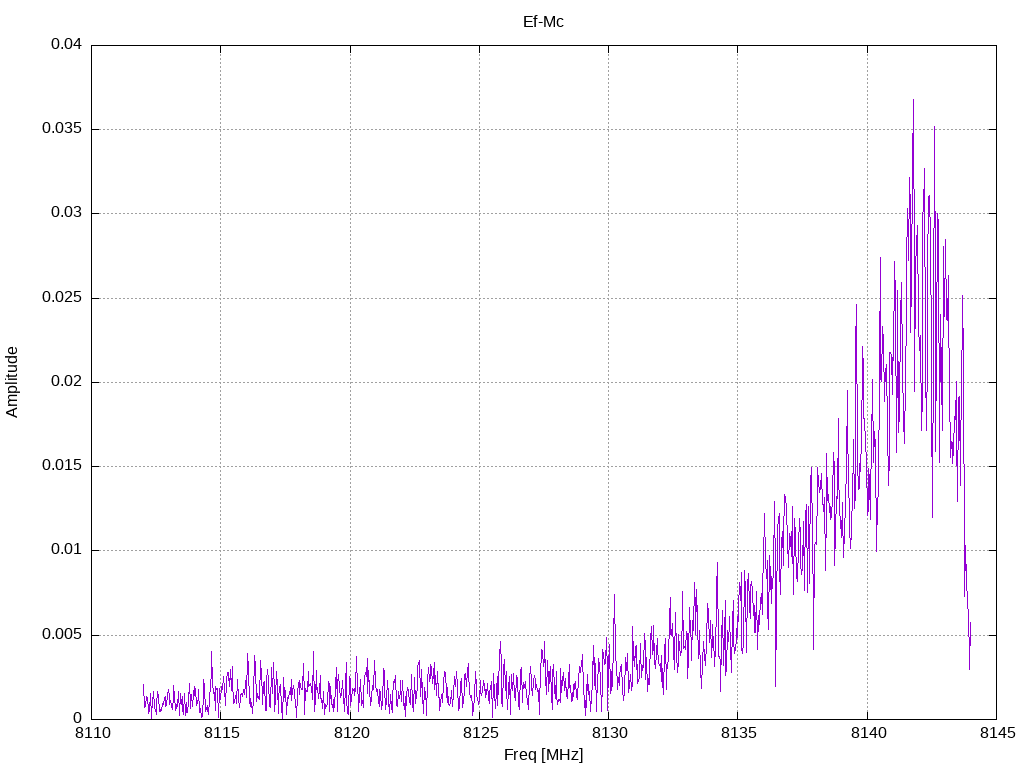Click the 8140 frequency tick label
The height and width of the screenshot is (768, 1024).
866,734
